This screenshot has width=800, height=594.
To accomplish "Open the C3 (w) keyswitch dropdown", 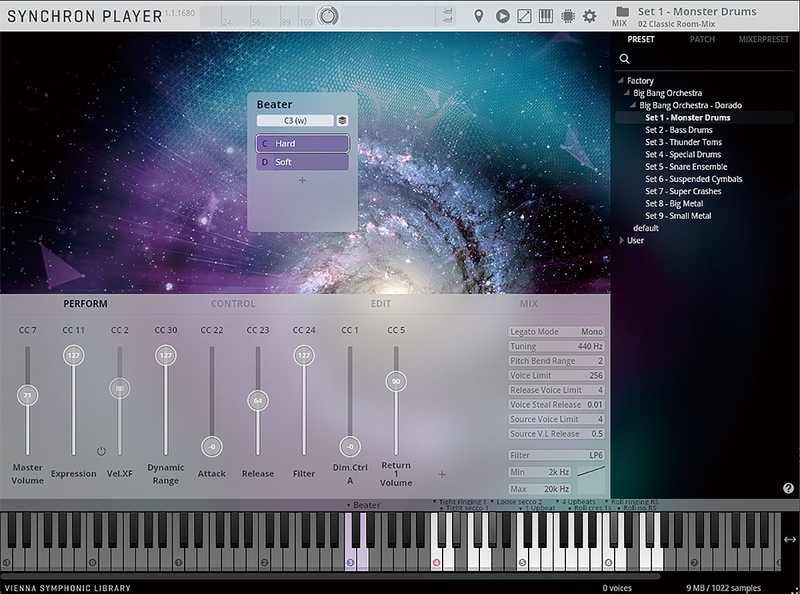I will [x=295, y=120].
